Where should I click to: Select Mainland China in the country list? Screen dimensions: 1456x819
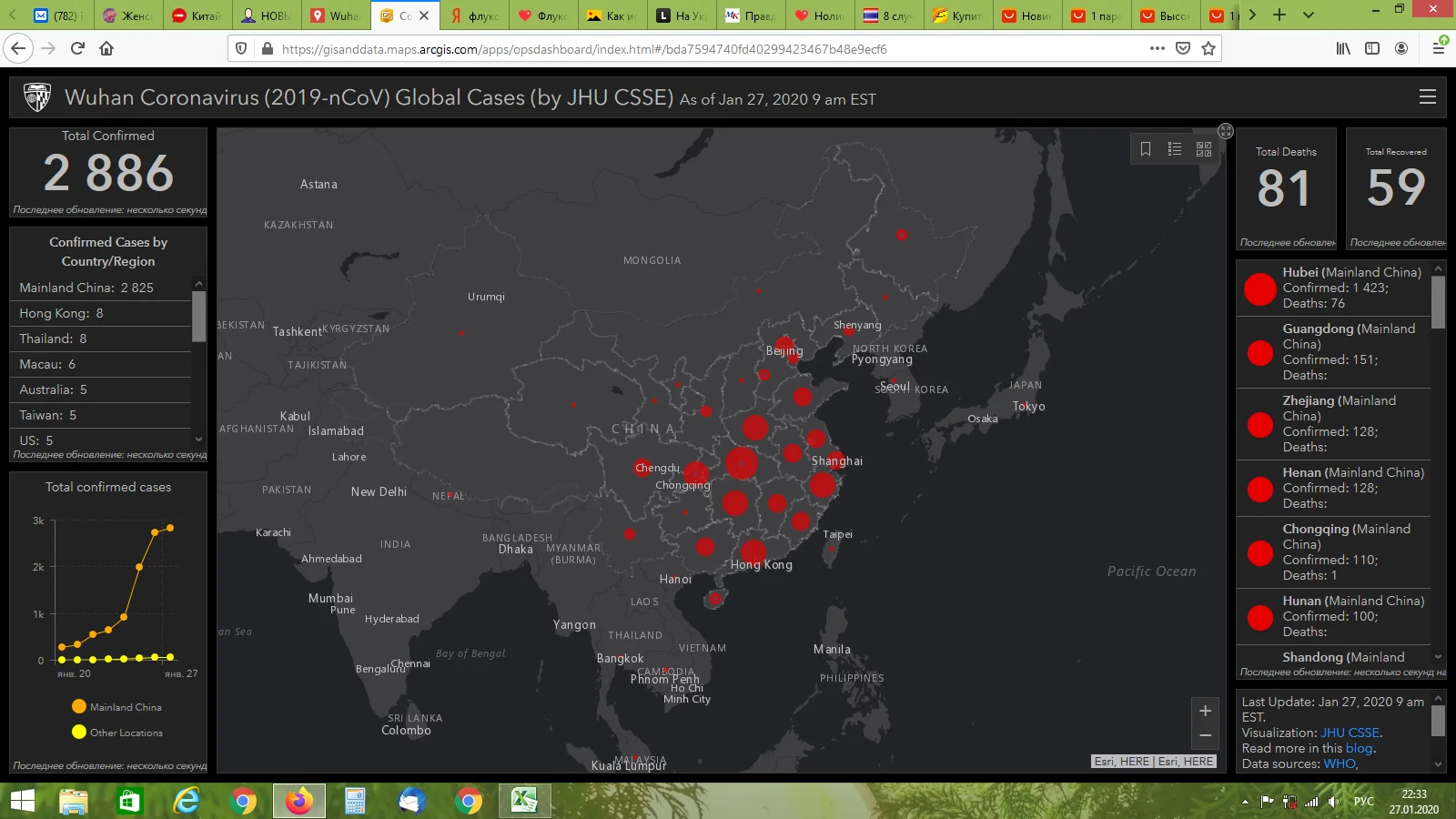[100, 288]
